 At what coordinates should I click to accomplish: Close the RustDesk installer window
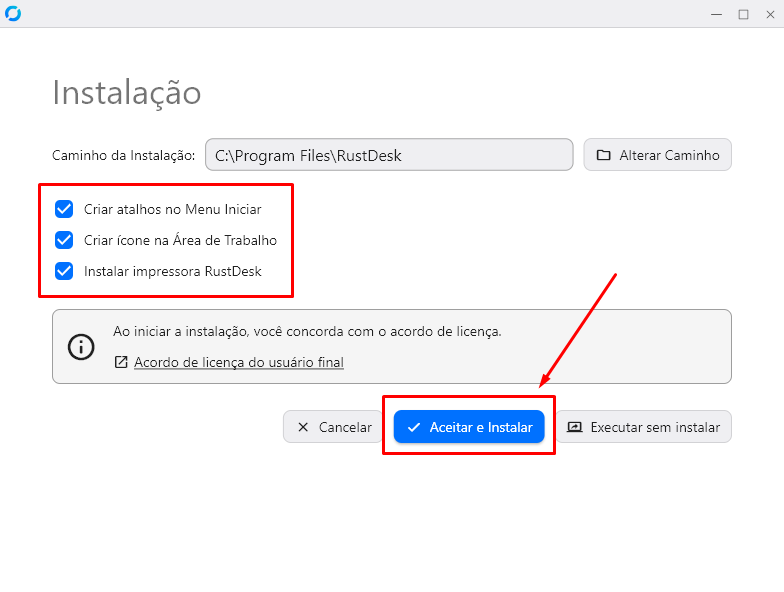tap(770, 14)
